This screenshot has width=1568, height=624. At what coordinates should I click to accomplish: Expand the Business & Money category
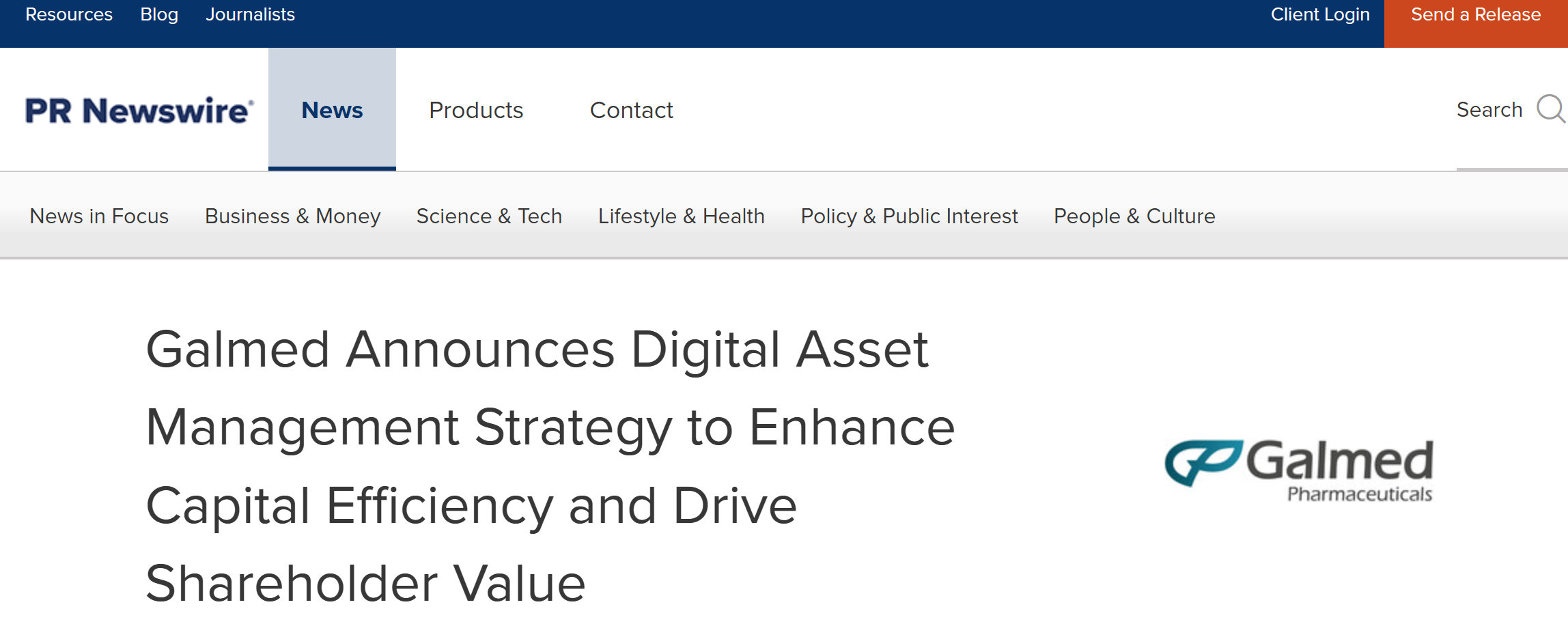pos(292,216)
